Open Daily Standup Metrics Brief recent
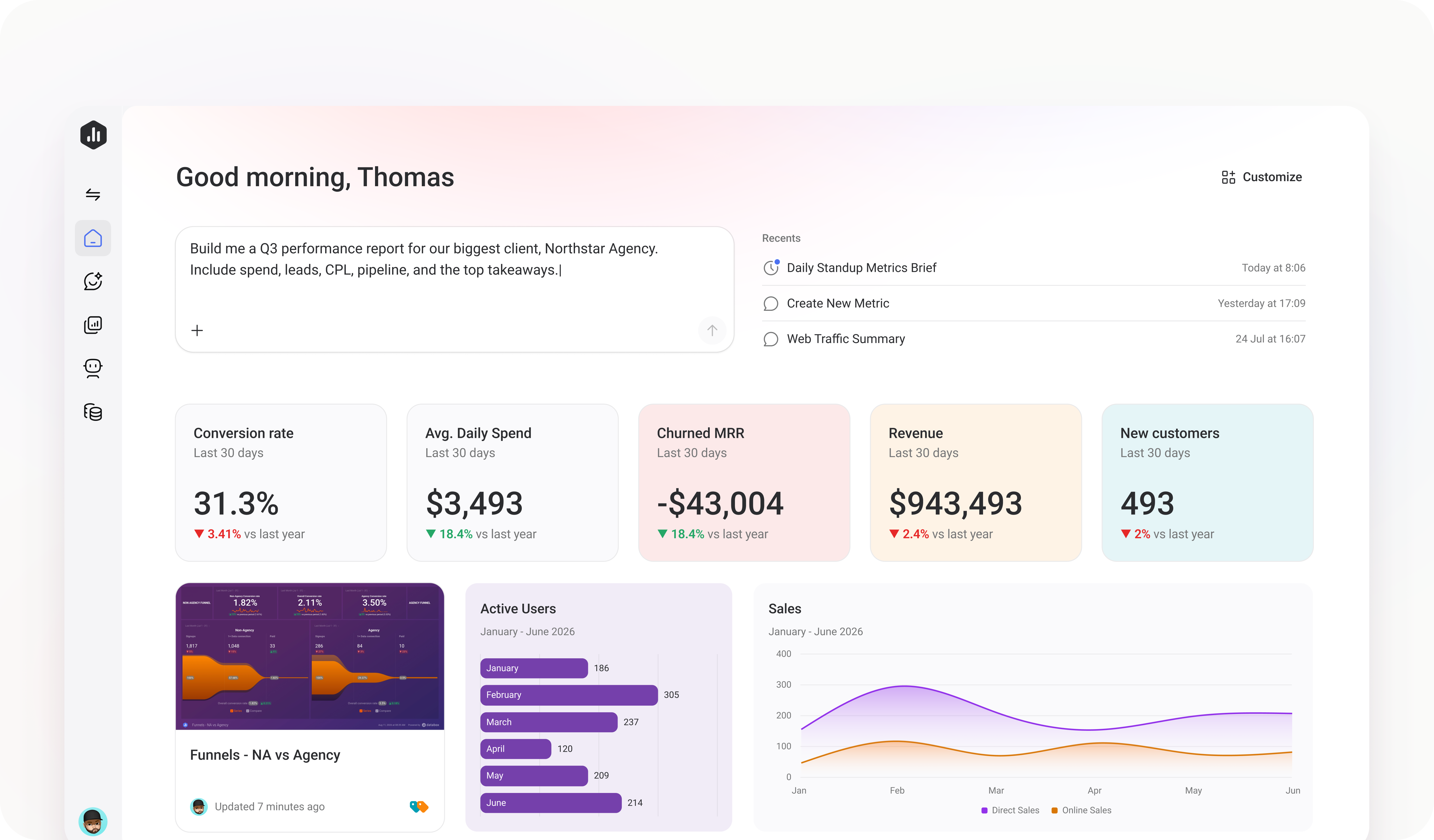This screenshot has width=1434, height=840. coord(1033,268)
